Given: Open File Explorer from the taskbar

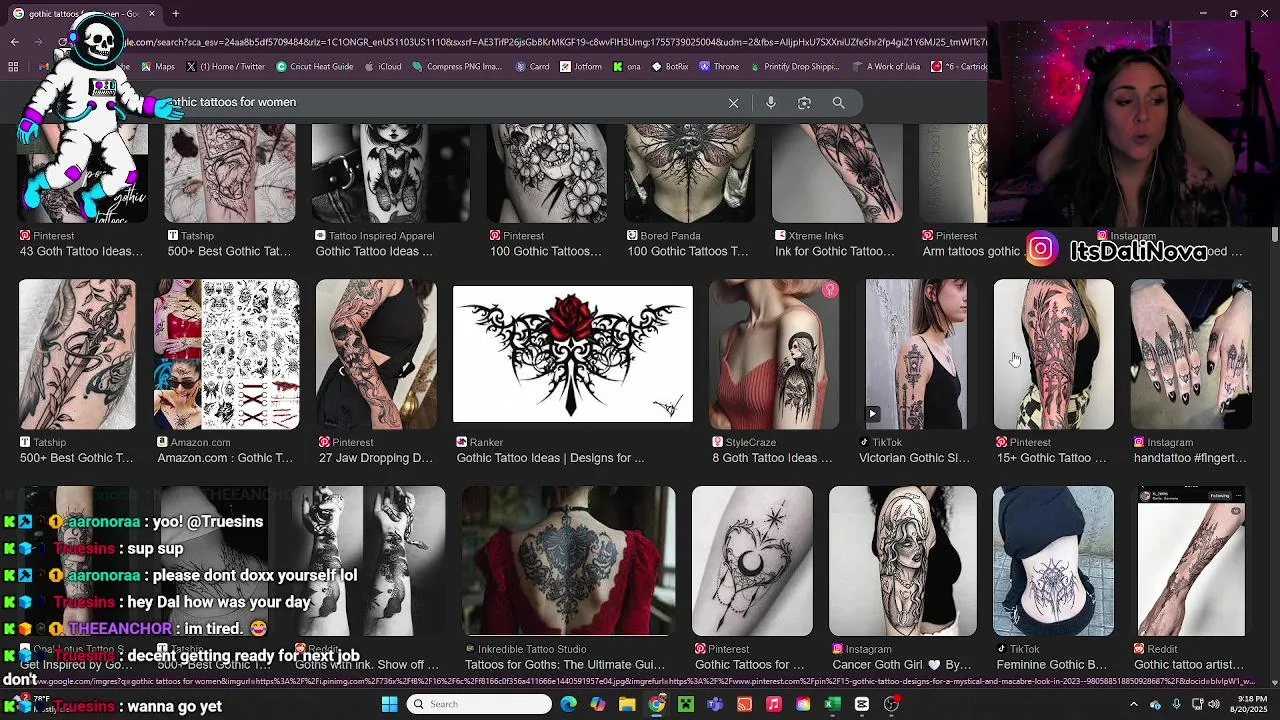Looking at the screenshot, I should (x=627, y=704).
